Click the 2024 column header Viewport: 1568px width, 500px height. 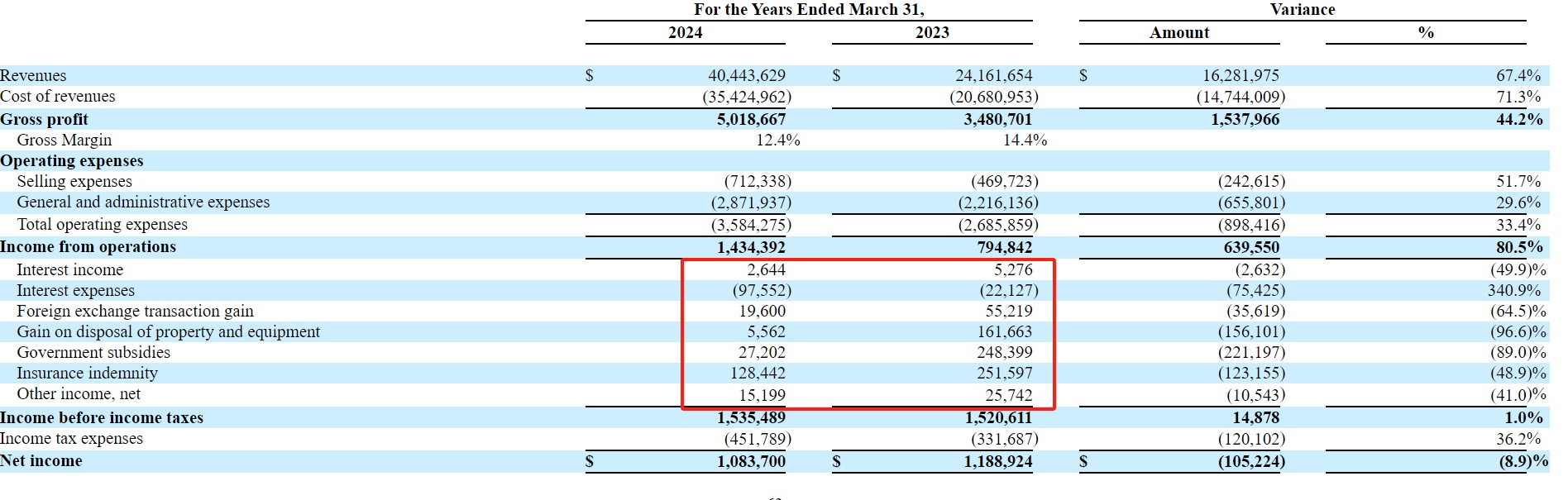[685, 32]
